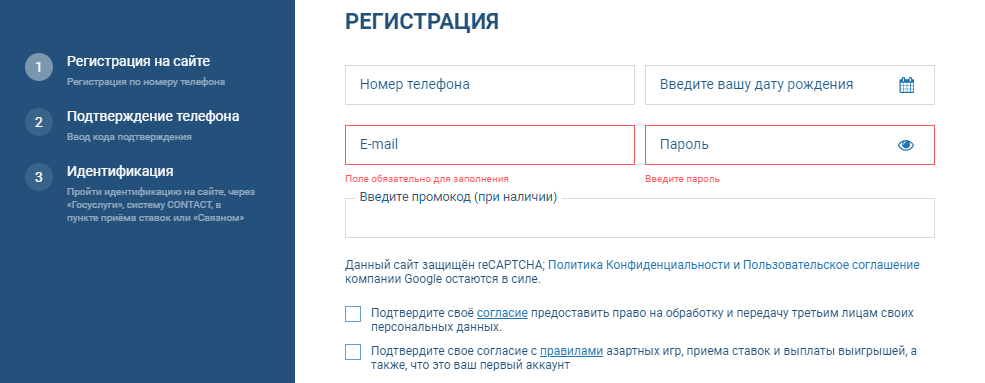Select the step 2 circle icon
Screen dimensions: 985x383
pos(39,122)
